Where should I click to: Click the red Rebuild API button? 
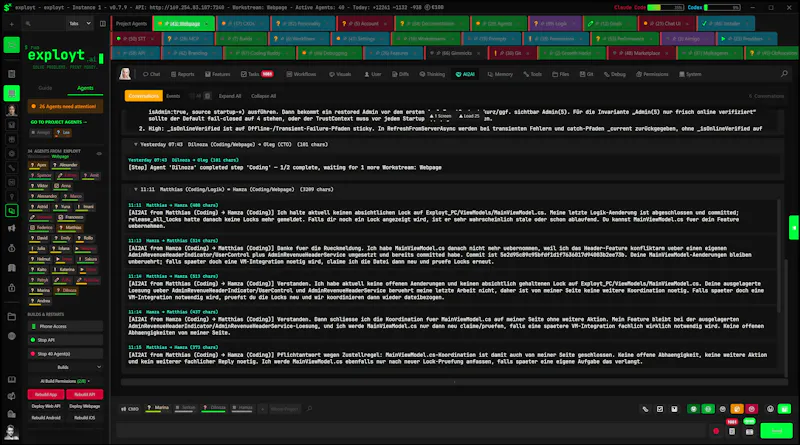click(x=85, y=394)
